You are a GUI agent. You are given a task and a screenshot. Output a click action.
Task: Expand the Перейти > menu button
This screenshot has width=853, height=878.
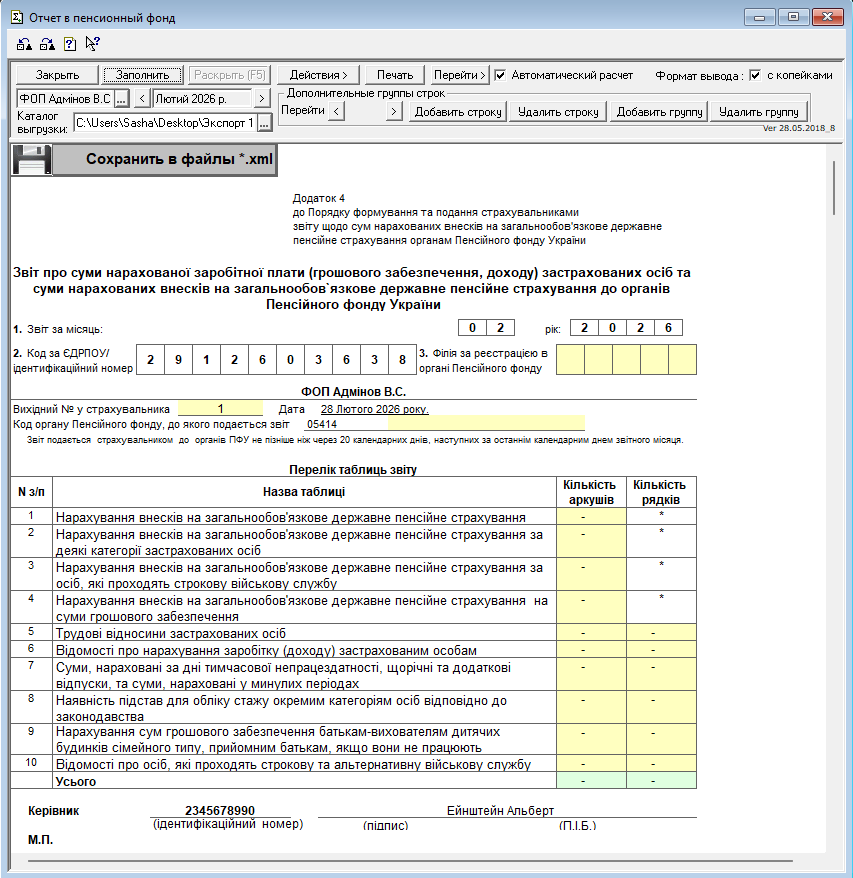pyautogui.click(x=459, y=75)
